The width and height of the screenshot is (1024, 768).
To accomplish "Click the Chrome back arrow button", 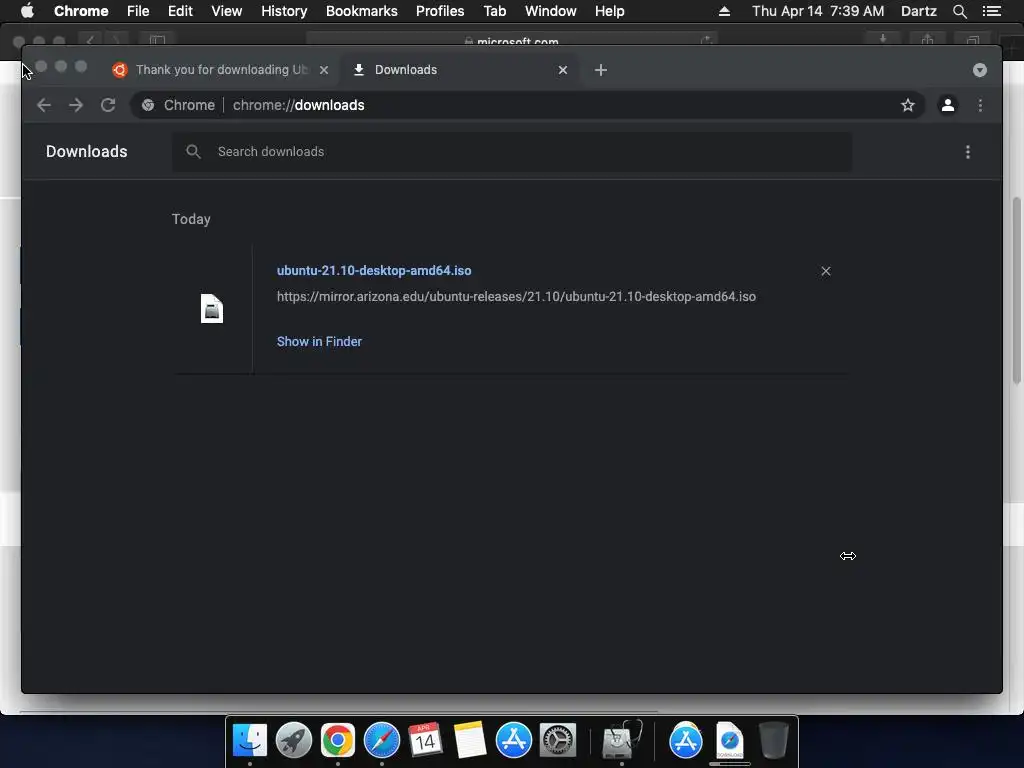I will pyautogui.click(x=44, y=105).
